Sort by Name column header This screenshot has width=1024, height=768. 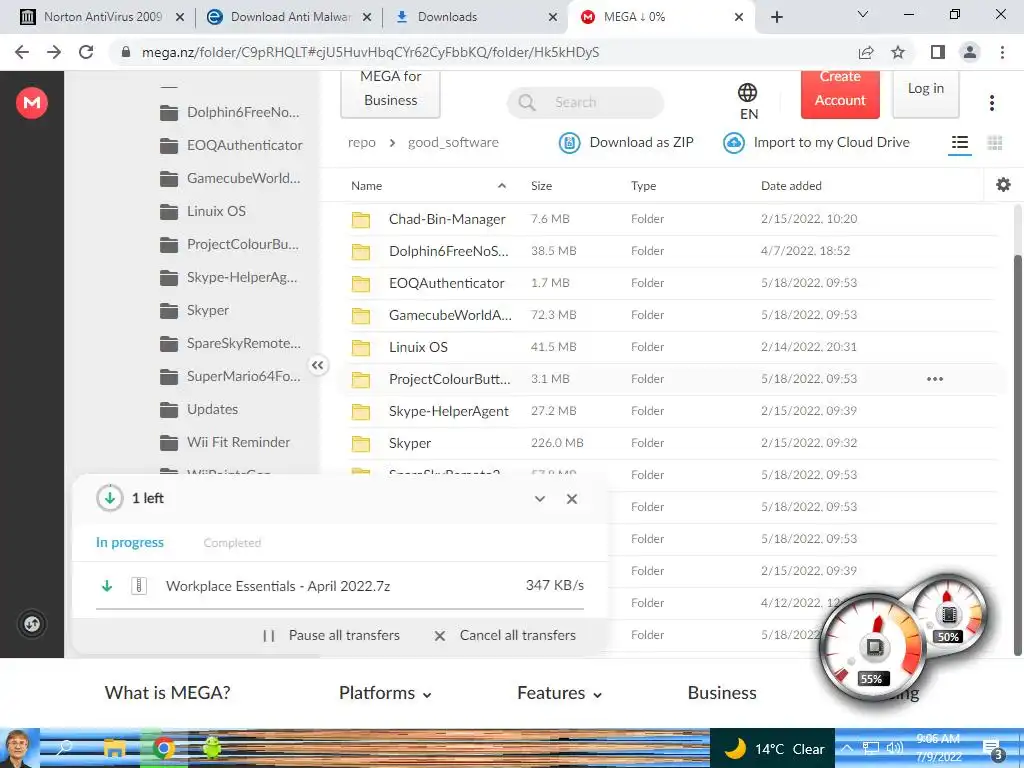(x=366, y=185)
